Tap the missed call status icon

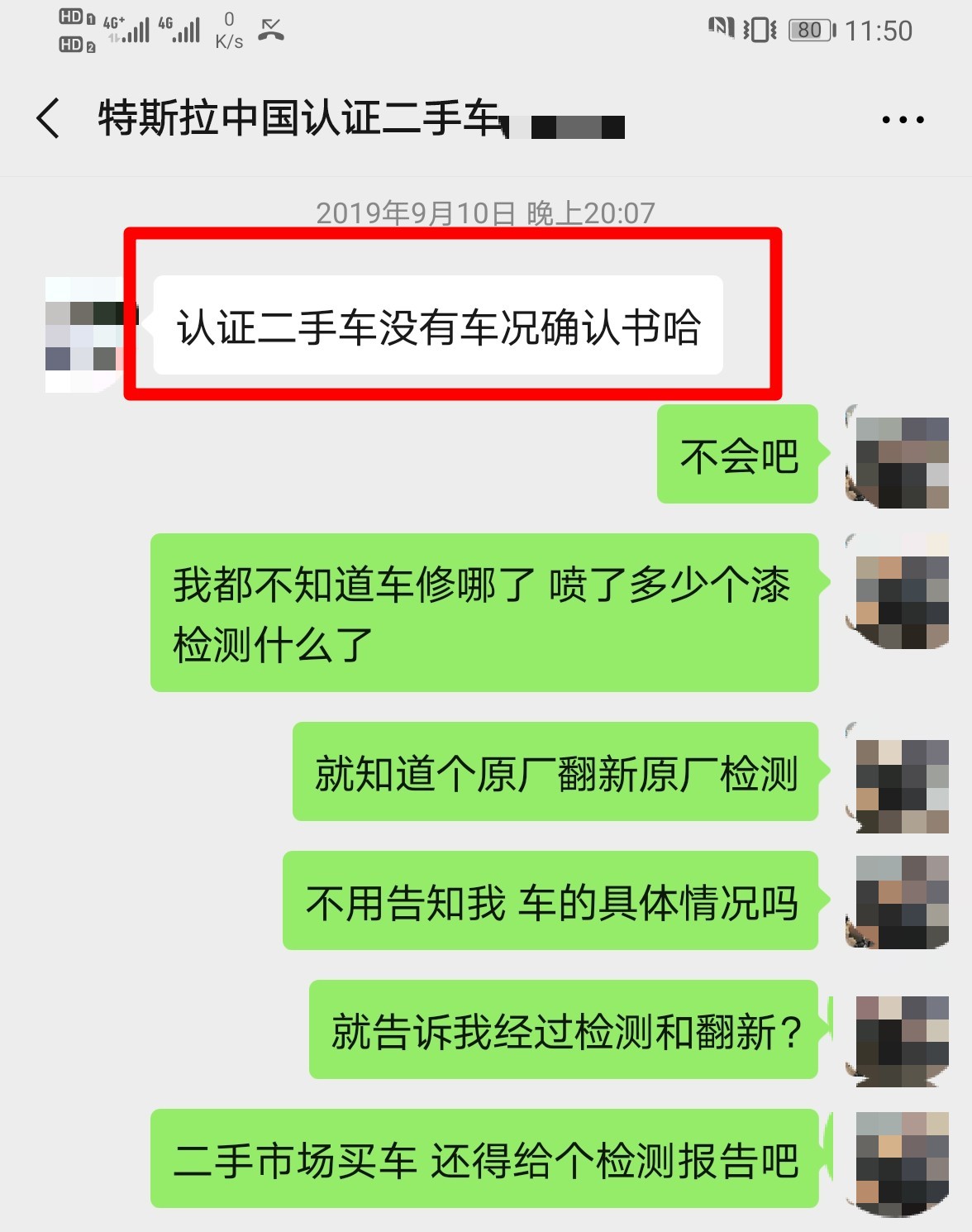pos(271,30)
